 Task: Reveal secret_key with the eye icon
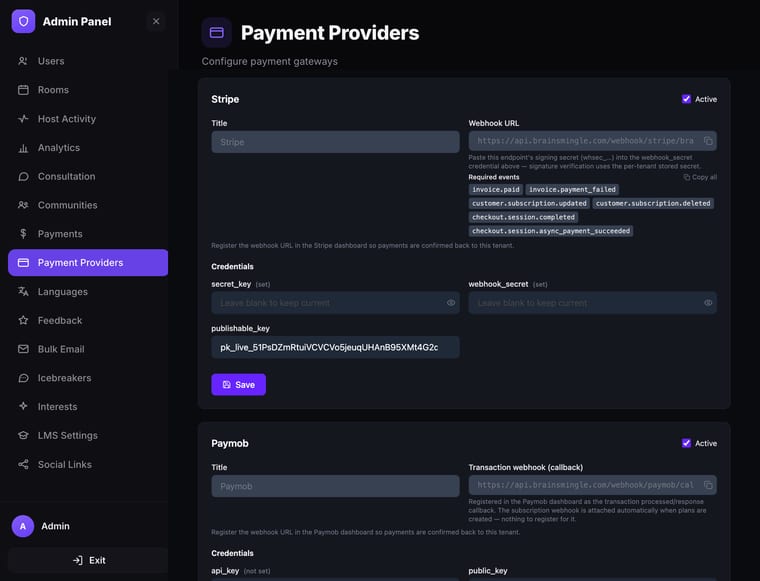pos(451,303)
